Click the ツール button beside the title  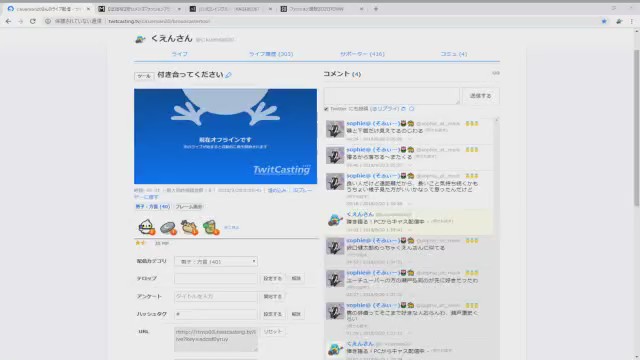(x=144, y=76)
